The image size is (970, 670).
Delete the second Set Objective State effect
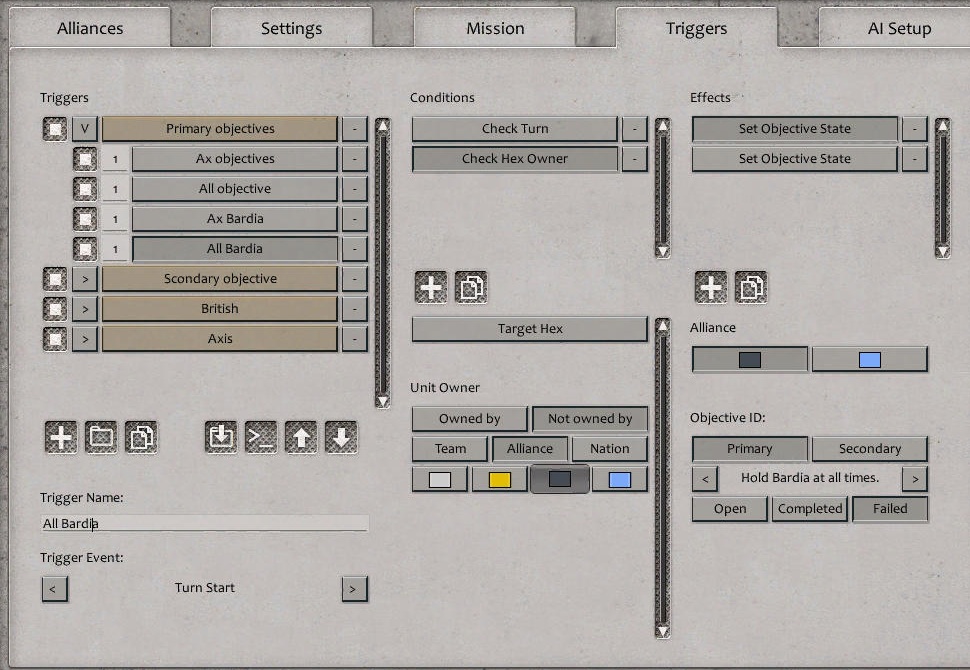click(x=915, y=159)
